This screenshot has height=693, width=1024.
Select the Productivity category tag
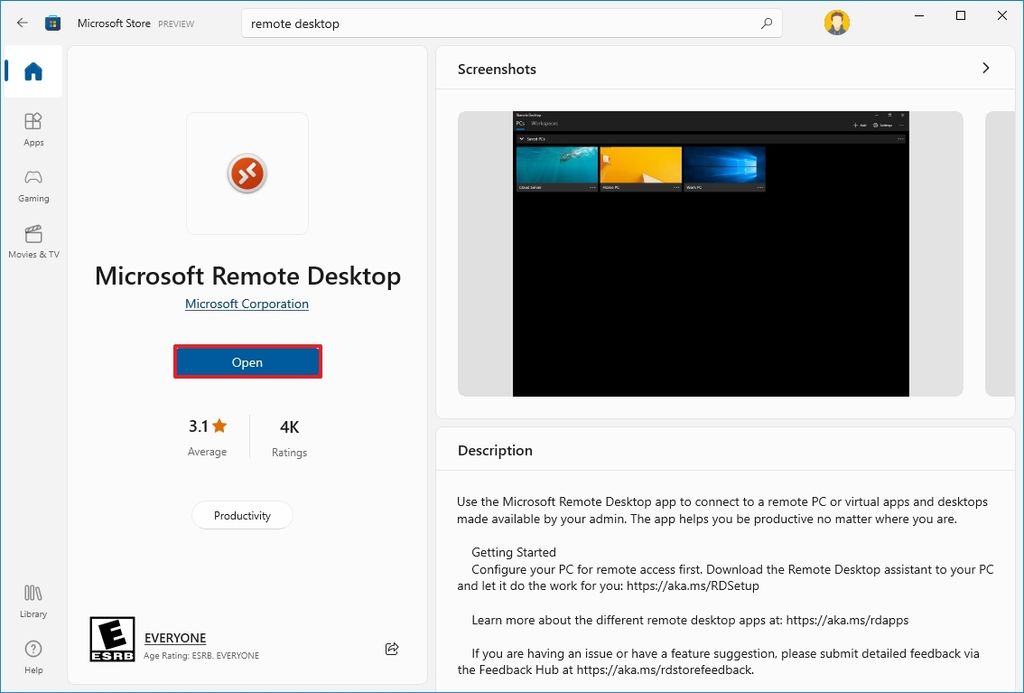tap(242, 515)
